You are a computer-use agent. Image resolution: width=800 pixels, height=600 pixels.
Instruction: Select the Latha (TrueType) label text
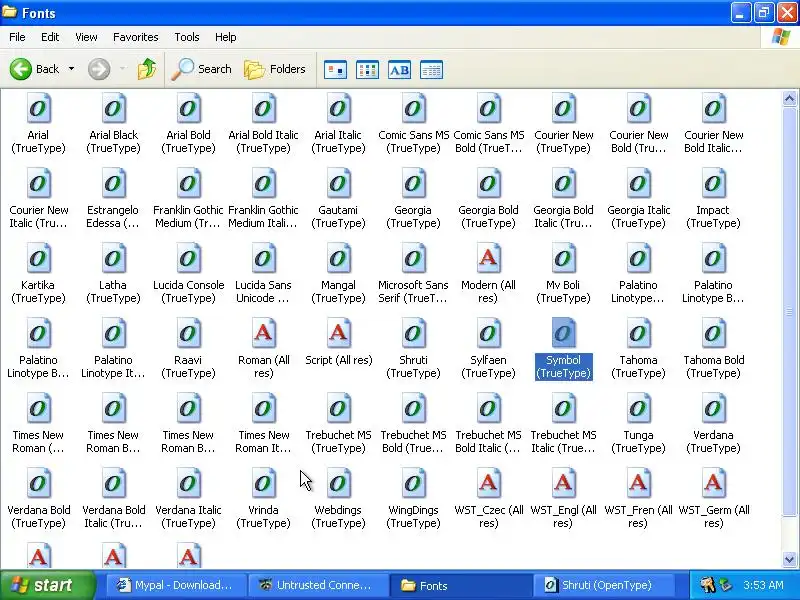tap(113, 292)
